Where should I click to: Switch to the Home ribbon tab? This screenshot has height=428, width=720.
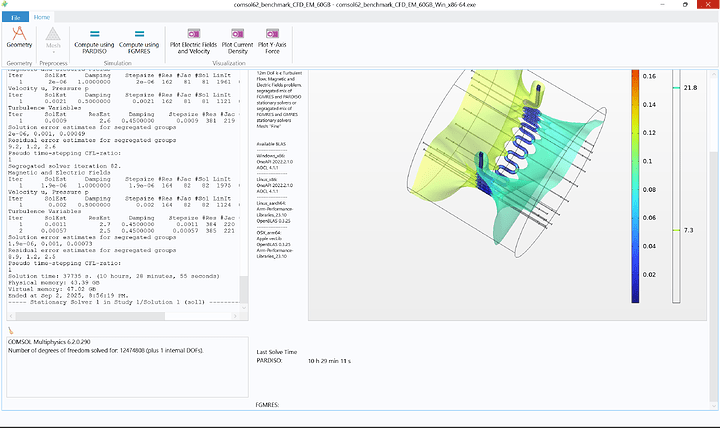(x=42, y=17)
